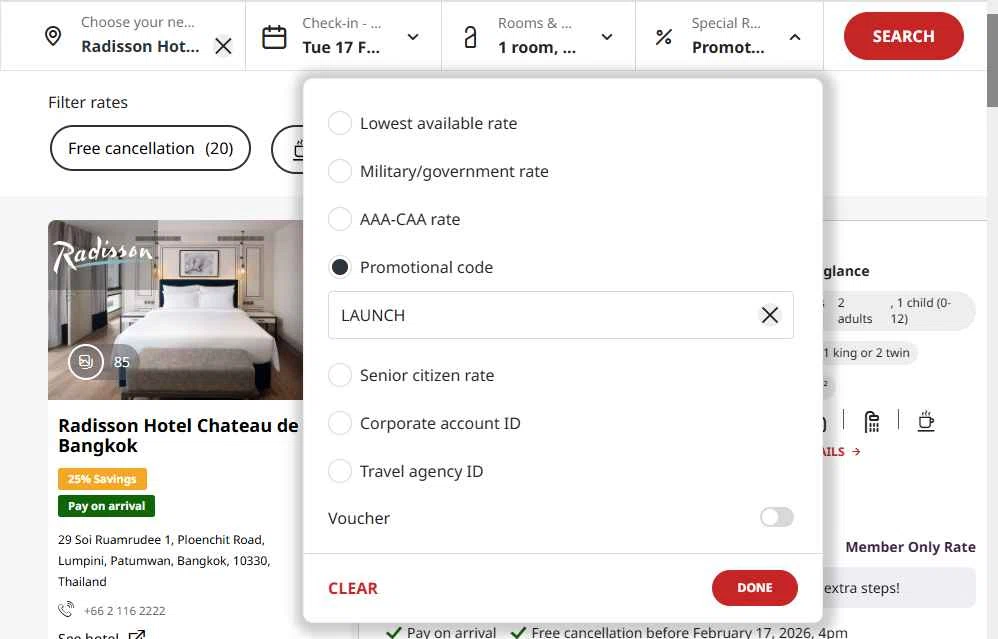Click the Filter rates heading
Image resolution: width=998 pixels, height=639 pixels.
pos(88,102)
